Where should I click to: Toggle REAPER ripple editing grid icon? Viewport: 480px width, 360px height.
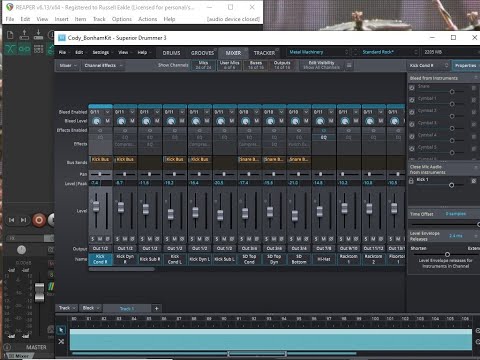pos(38,49)
